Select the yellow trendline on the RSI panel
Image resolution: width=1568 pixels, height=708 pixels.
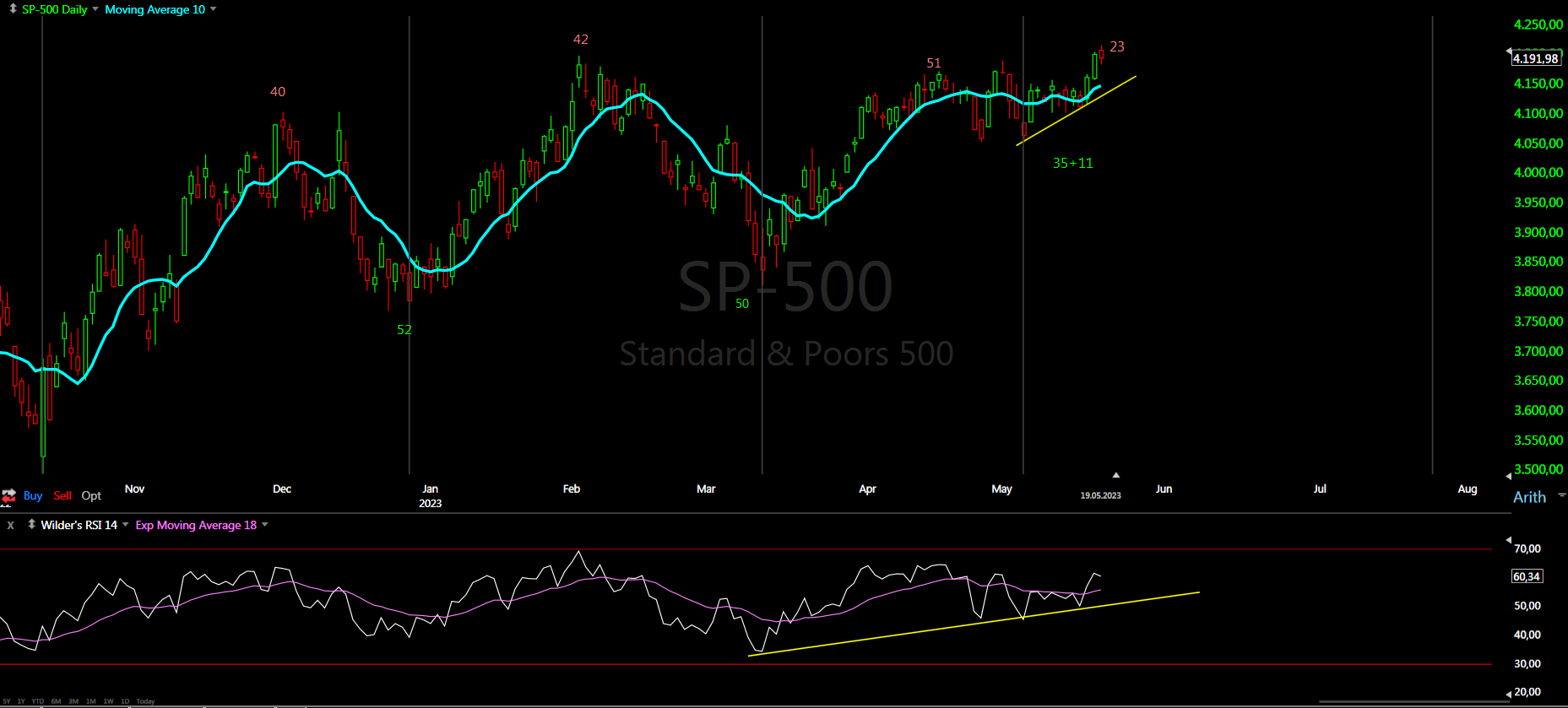click(974, 624)
